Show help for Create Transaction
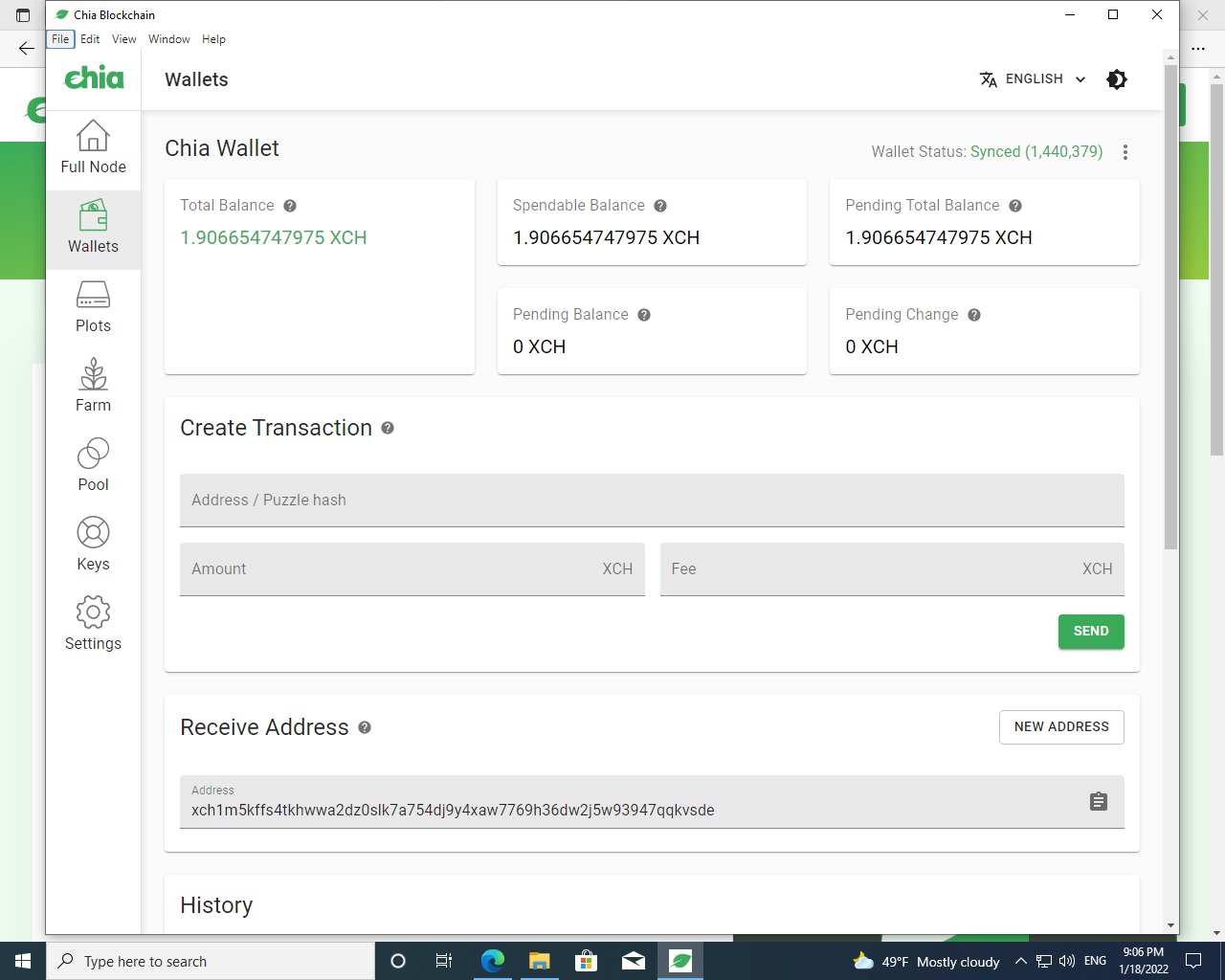The height and width of the screenshot is (980, 1225). point(388,428)
